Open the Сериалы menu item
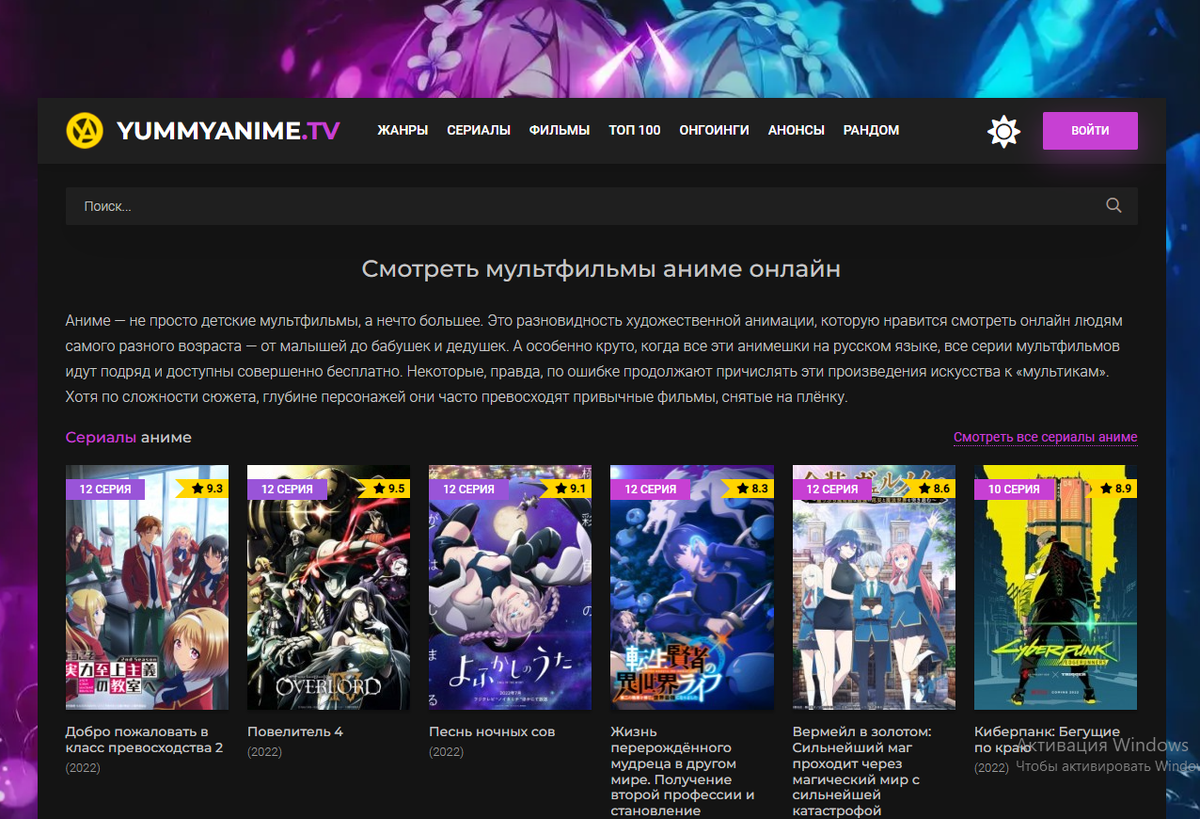This screenshot has height=819, width=1200. pos(479,130)
